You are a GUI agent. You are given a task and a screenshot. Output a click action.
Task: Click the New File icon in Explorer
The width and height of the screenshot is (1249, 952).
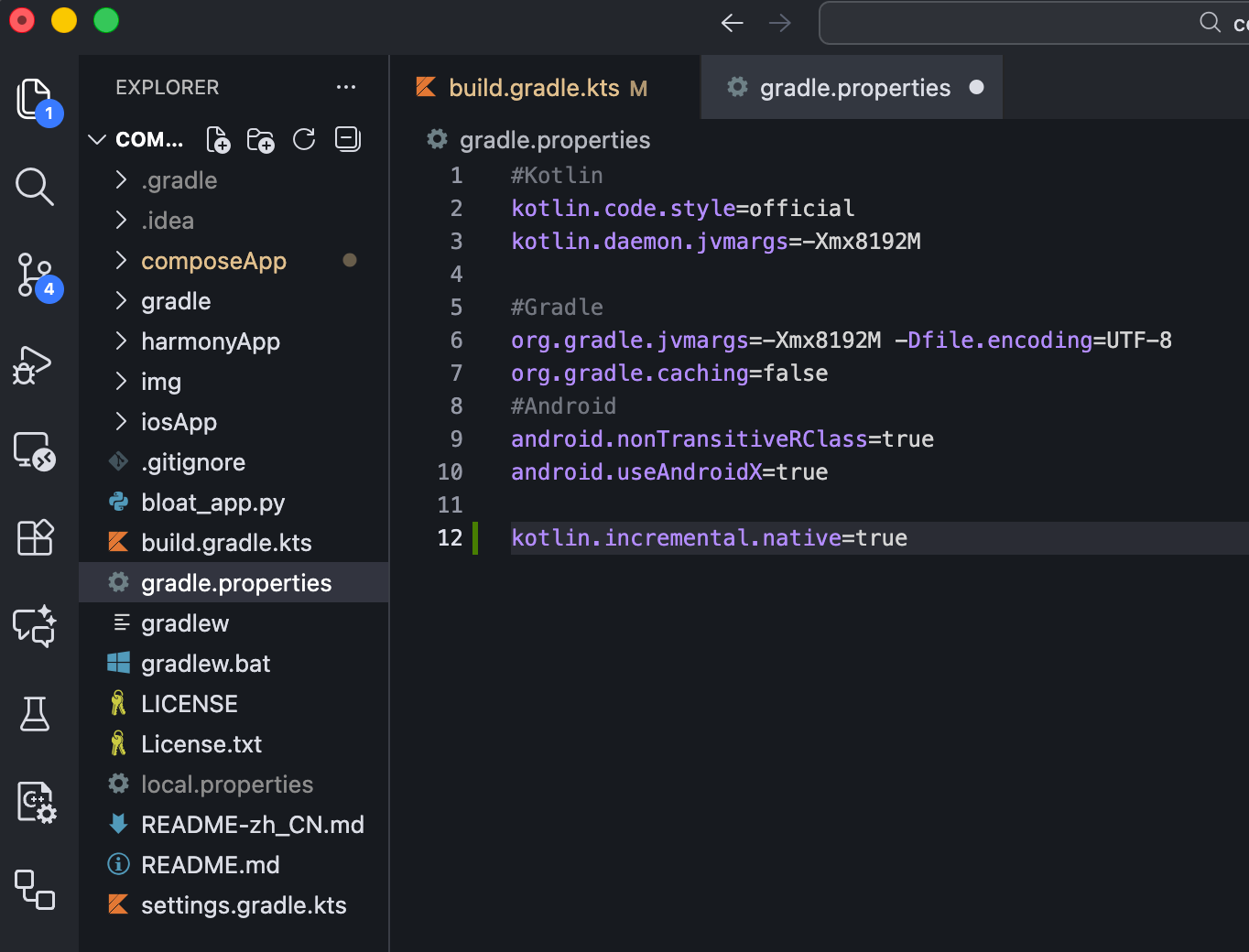click(x=218, y=140)
